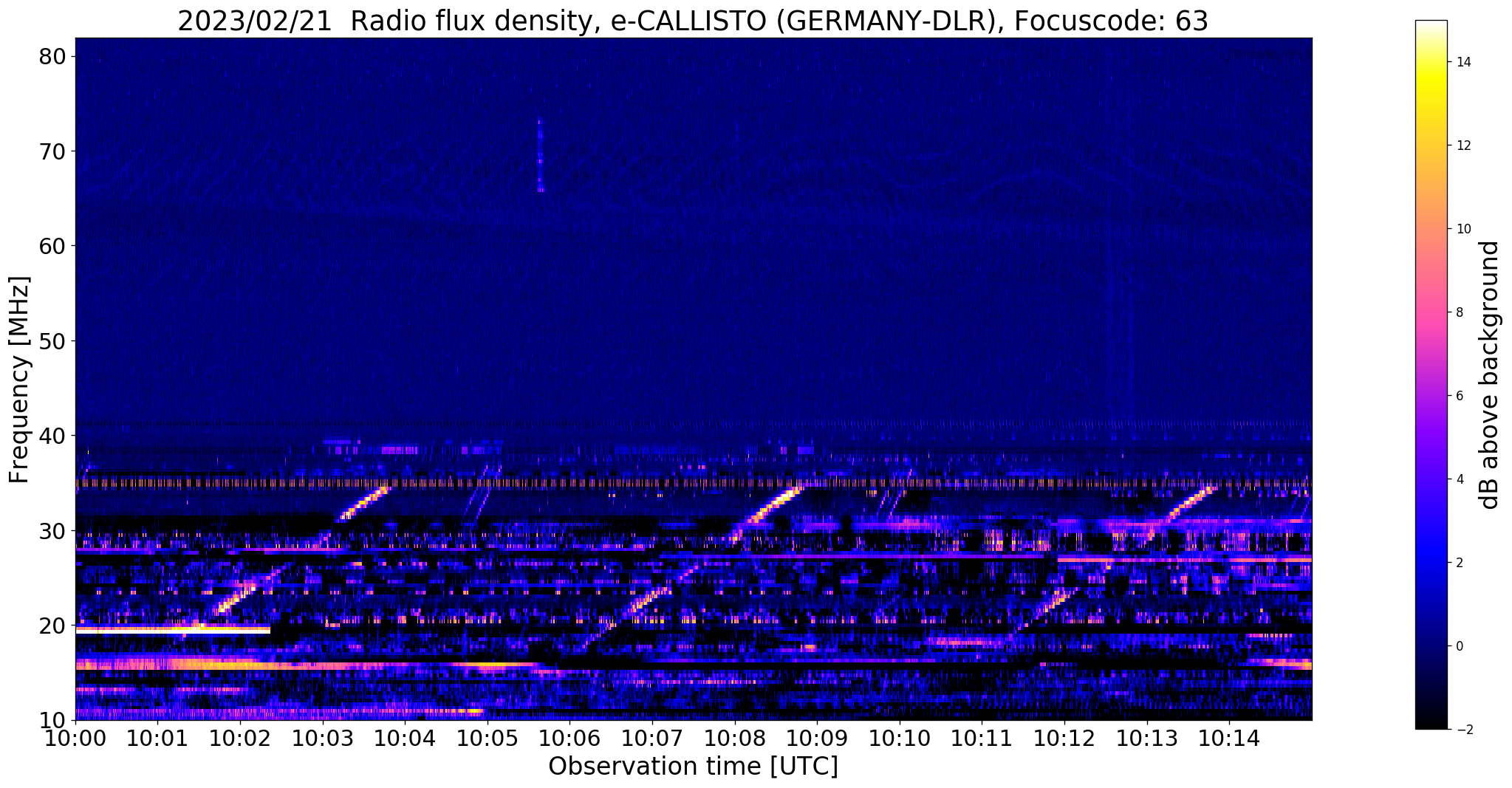Click the 10:14 tick label on time axis
This screenshot has height=788, width=1512.
pos(1229,738)
